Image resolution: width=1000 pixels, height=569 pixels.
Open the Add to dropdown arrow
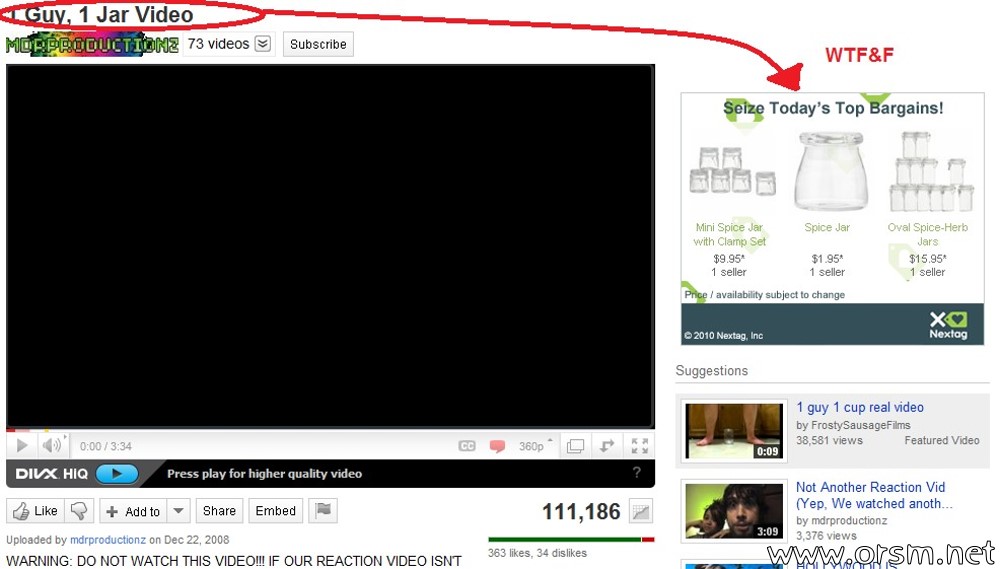(179, 511)
